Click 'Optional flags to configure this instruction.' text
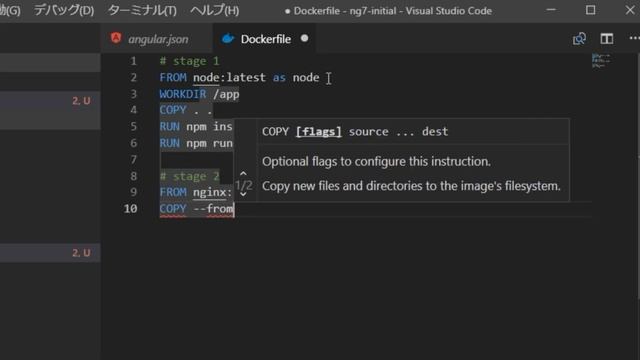This screenshot has height=360, width=640. coord(376,162)
